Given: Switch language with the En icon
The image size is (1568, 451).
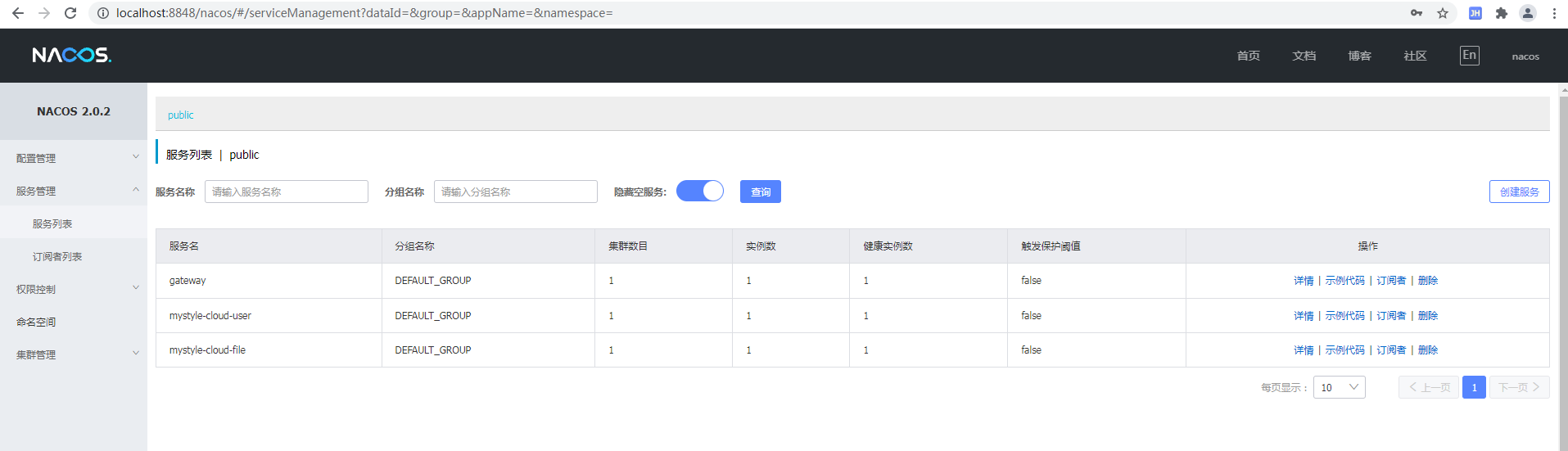Looking at the screenshot, I should click(1469, 56).
